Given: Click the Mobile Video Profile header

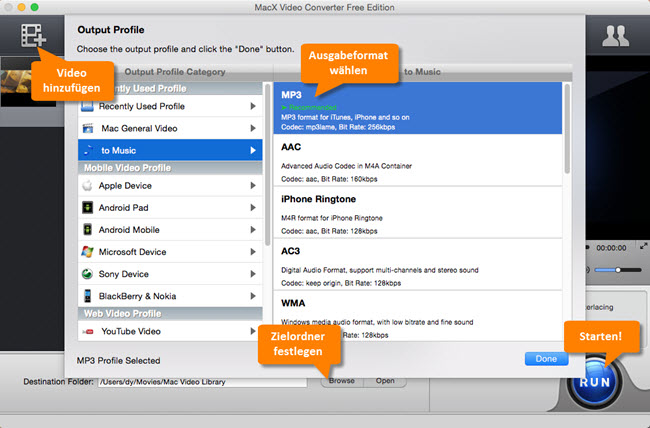Looking at the screenshot, I should pyautogui.click(x=170, y=168).
